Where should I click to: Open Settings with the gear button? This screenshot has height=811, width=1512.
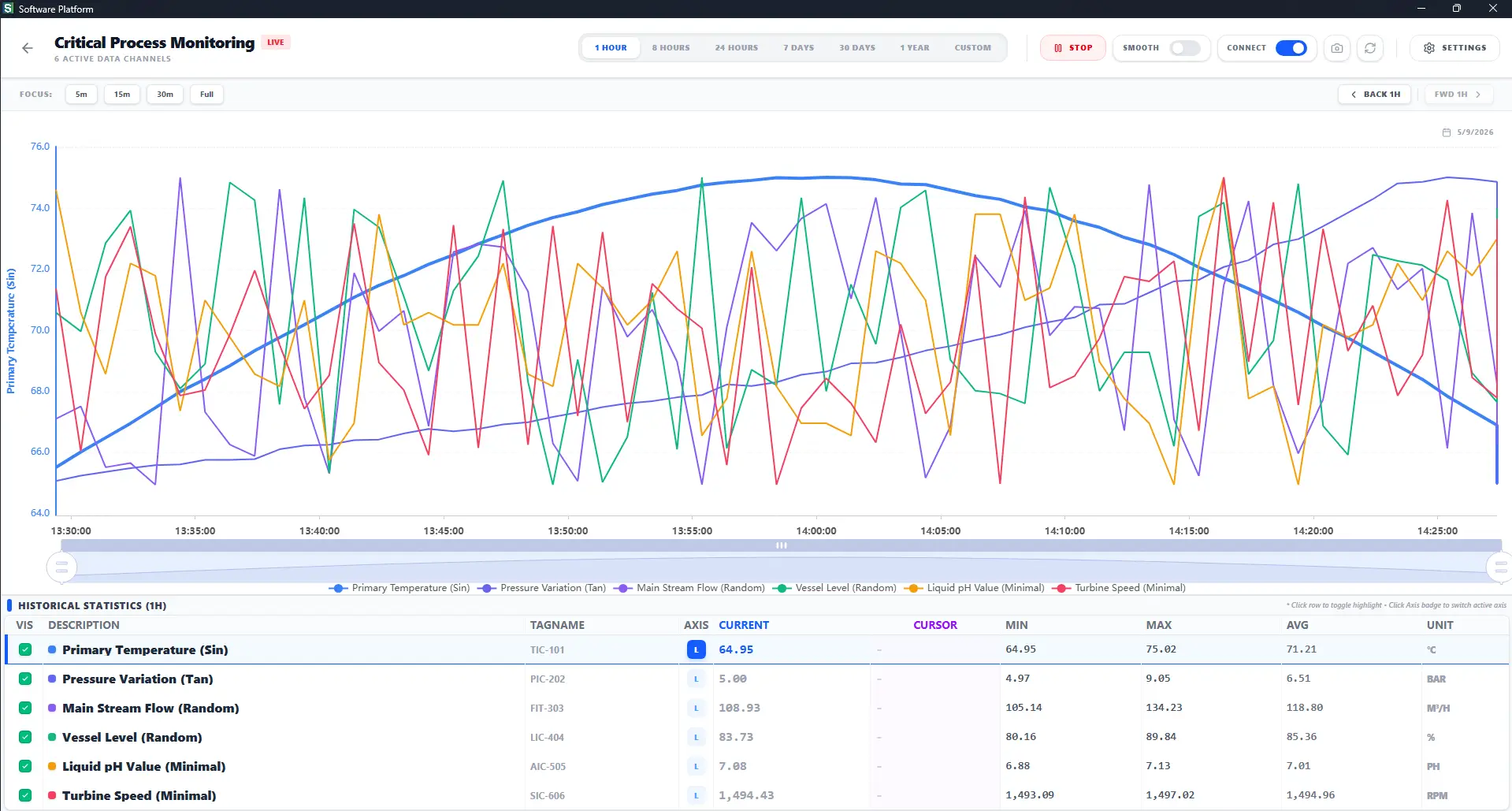point(1454,48)
